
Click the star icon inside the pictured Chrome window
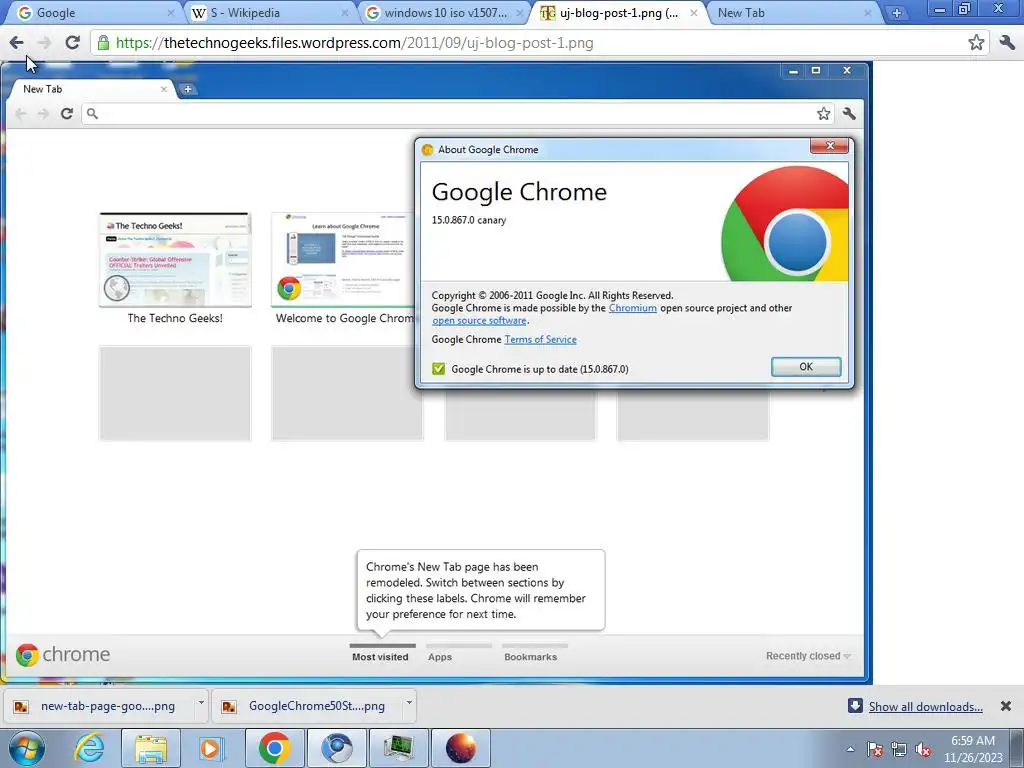click(x=824, y=114)
